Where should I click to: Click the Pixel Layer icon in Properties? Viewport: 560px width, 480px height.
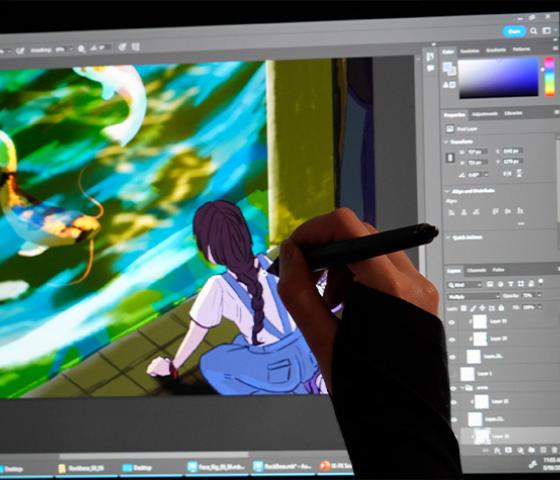(450, 129)
